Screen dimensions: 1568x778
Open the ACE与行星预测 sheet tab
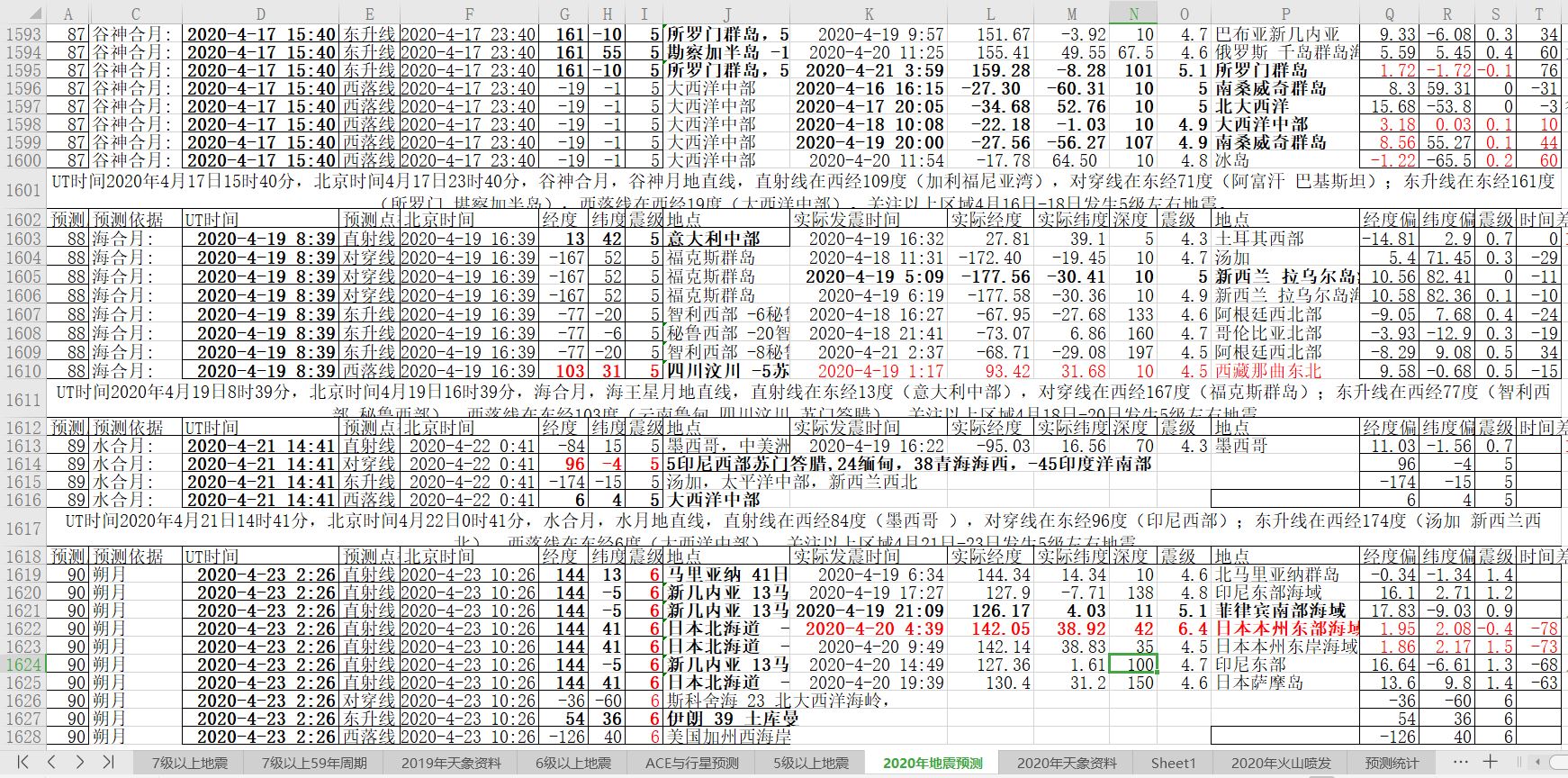pyautogui.click(x=692, y=763)
